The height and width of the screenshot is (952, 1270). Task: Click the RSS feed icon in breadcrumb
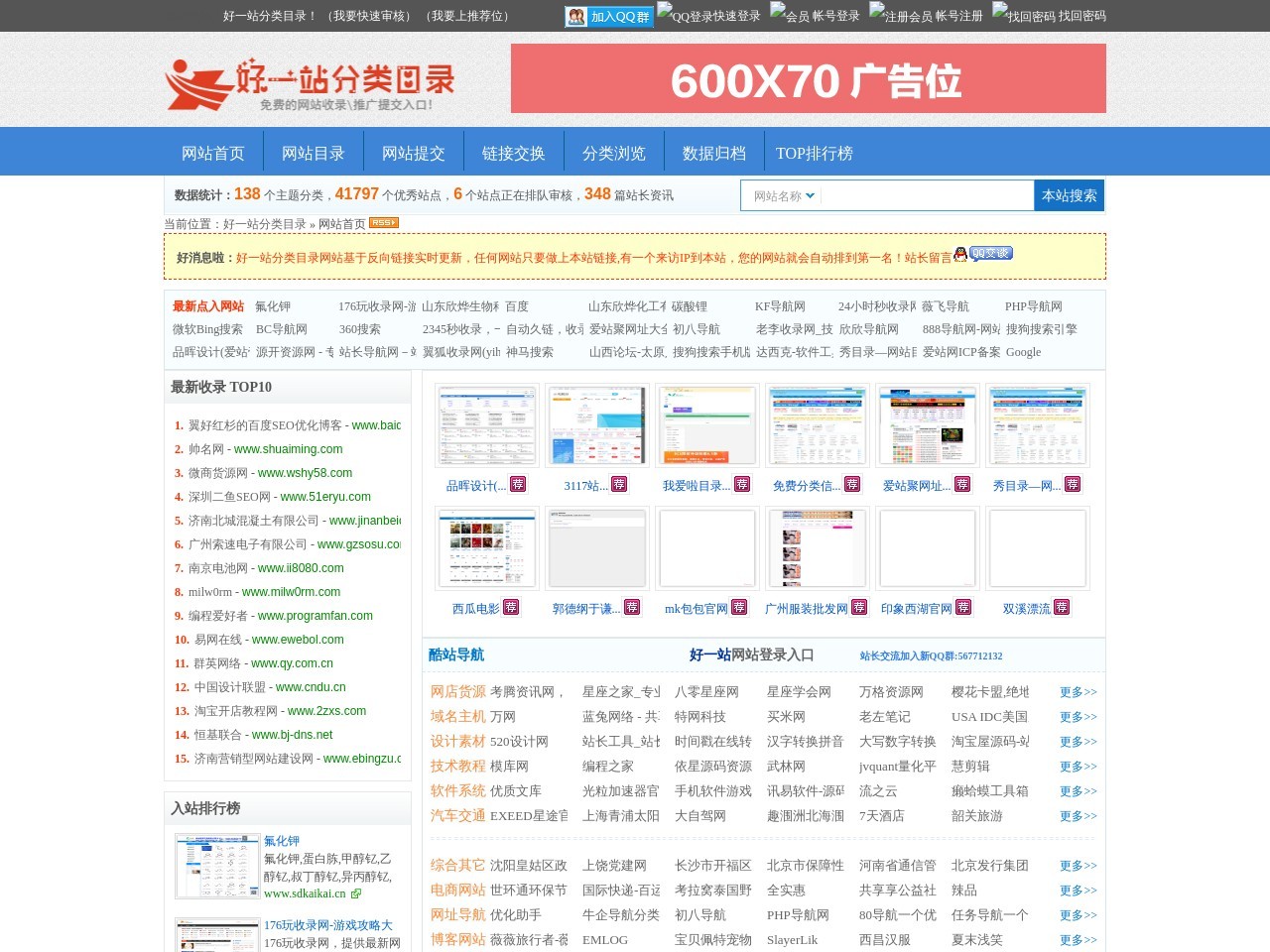(x=383, y=223)
